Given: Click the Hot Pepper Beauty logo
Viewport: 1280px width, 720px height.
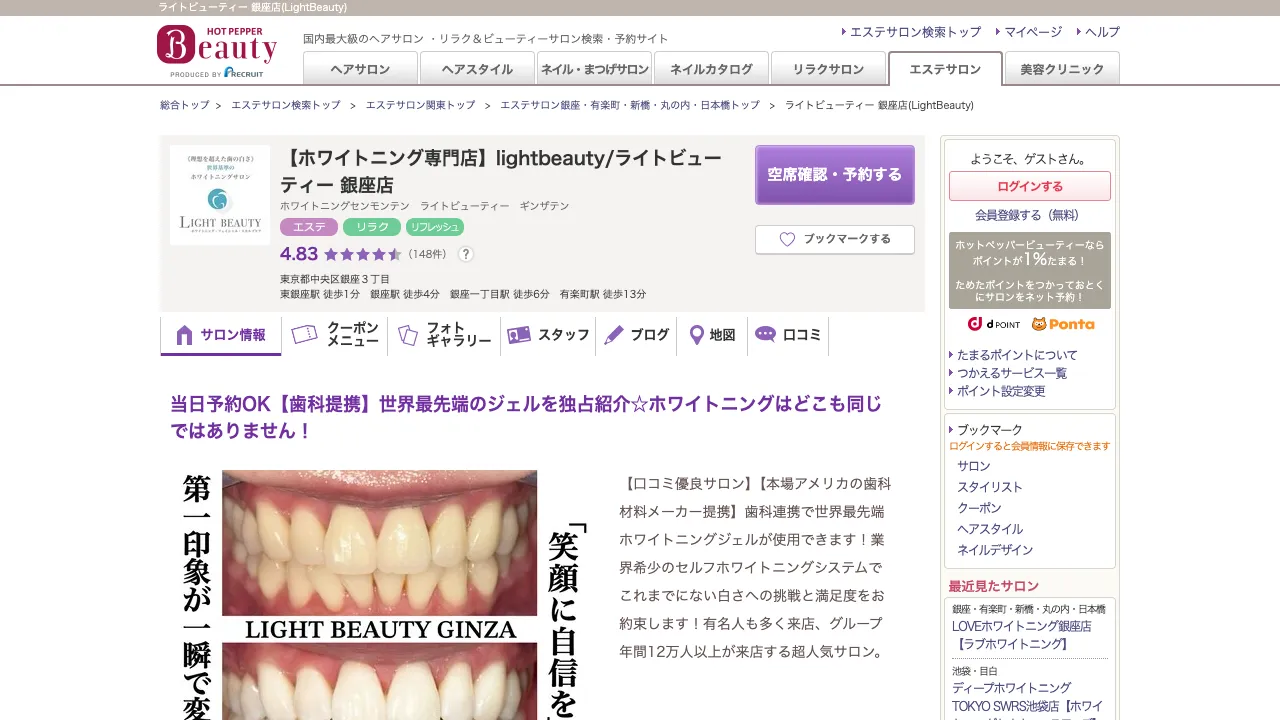Looking at the screenshot, I should [x=217, y=51].
